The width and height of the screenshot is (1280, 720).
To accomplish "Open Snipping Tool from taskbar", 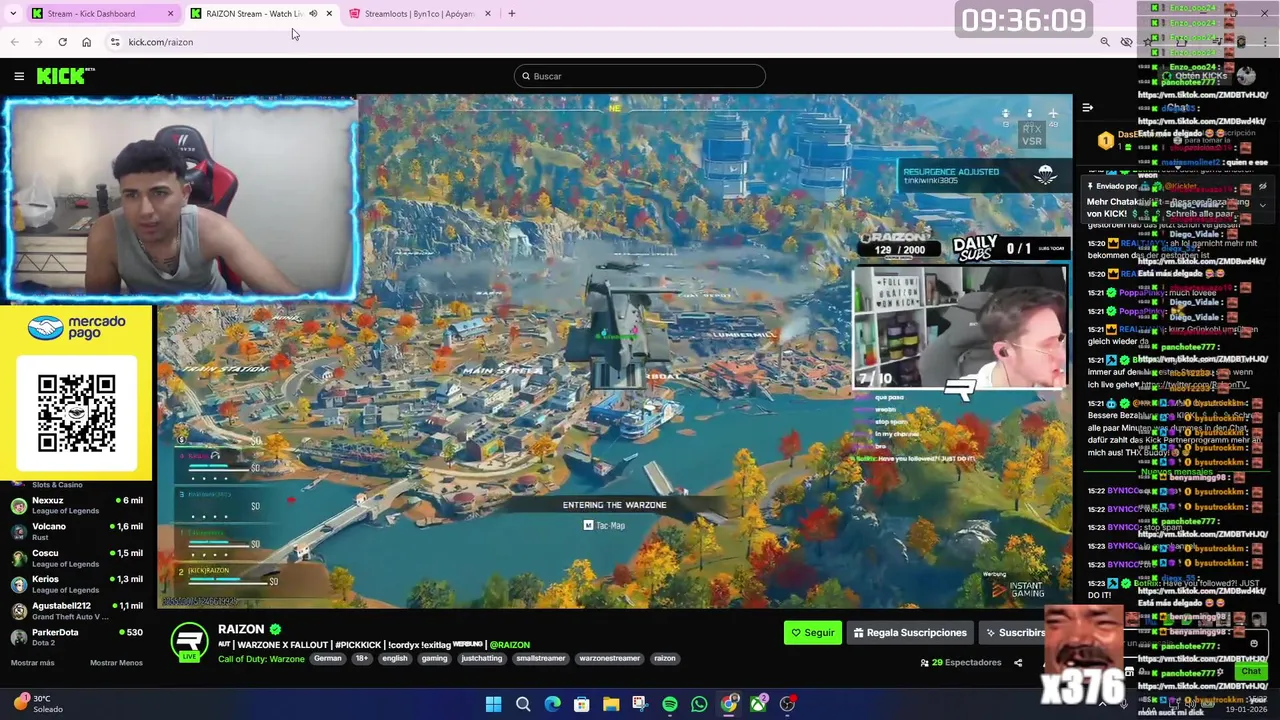I will point(640,704).
